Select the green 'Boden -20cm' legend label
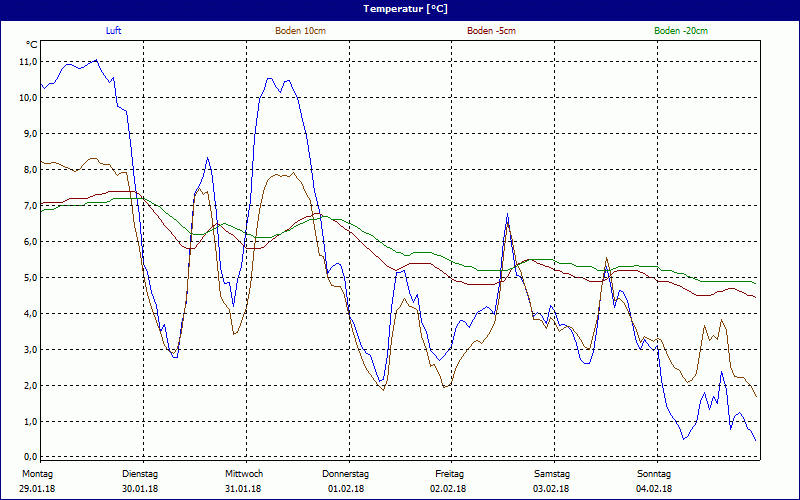The height and width of the screenshot is (500, 800). point(681,31)
